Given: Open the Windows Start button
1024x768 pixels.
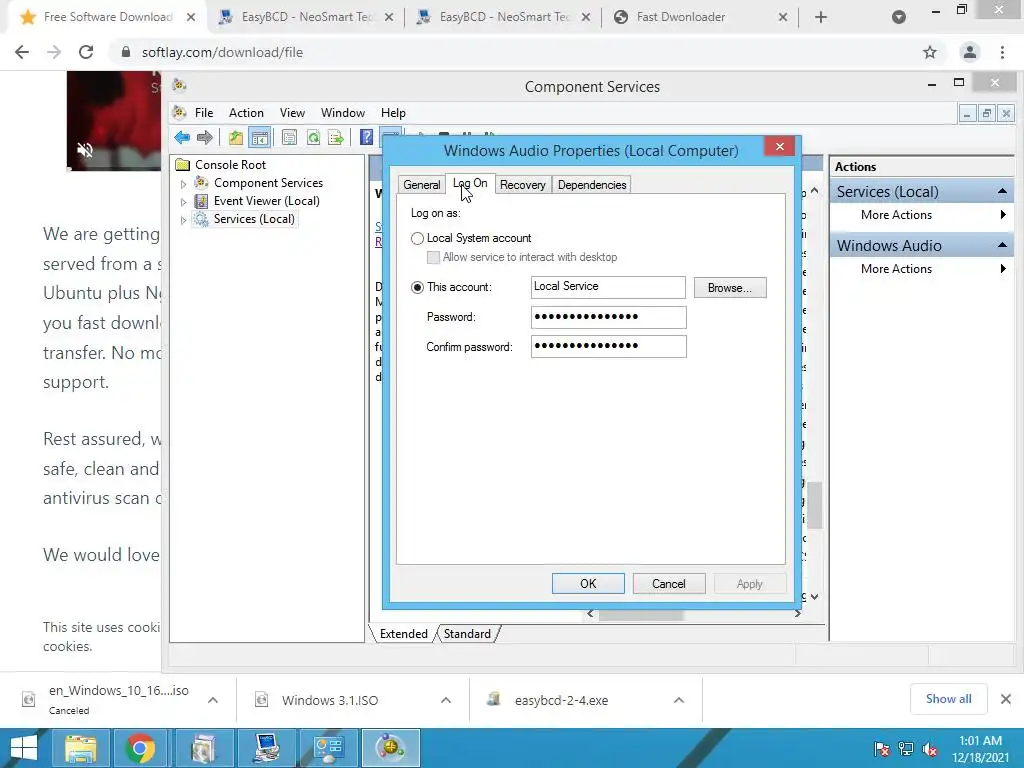Looking at the screenshot, I should [x=23, y=748].
